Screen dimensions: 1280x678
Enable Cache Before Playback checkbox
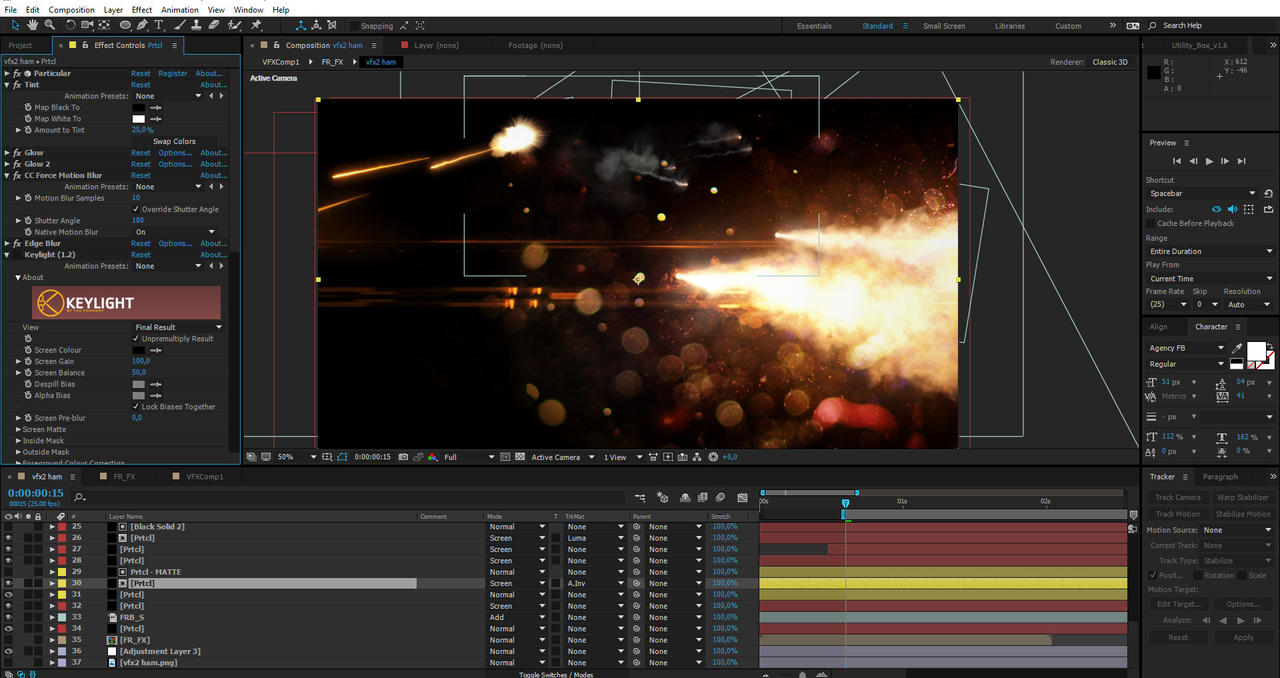click(x=1150, y=223)
